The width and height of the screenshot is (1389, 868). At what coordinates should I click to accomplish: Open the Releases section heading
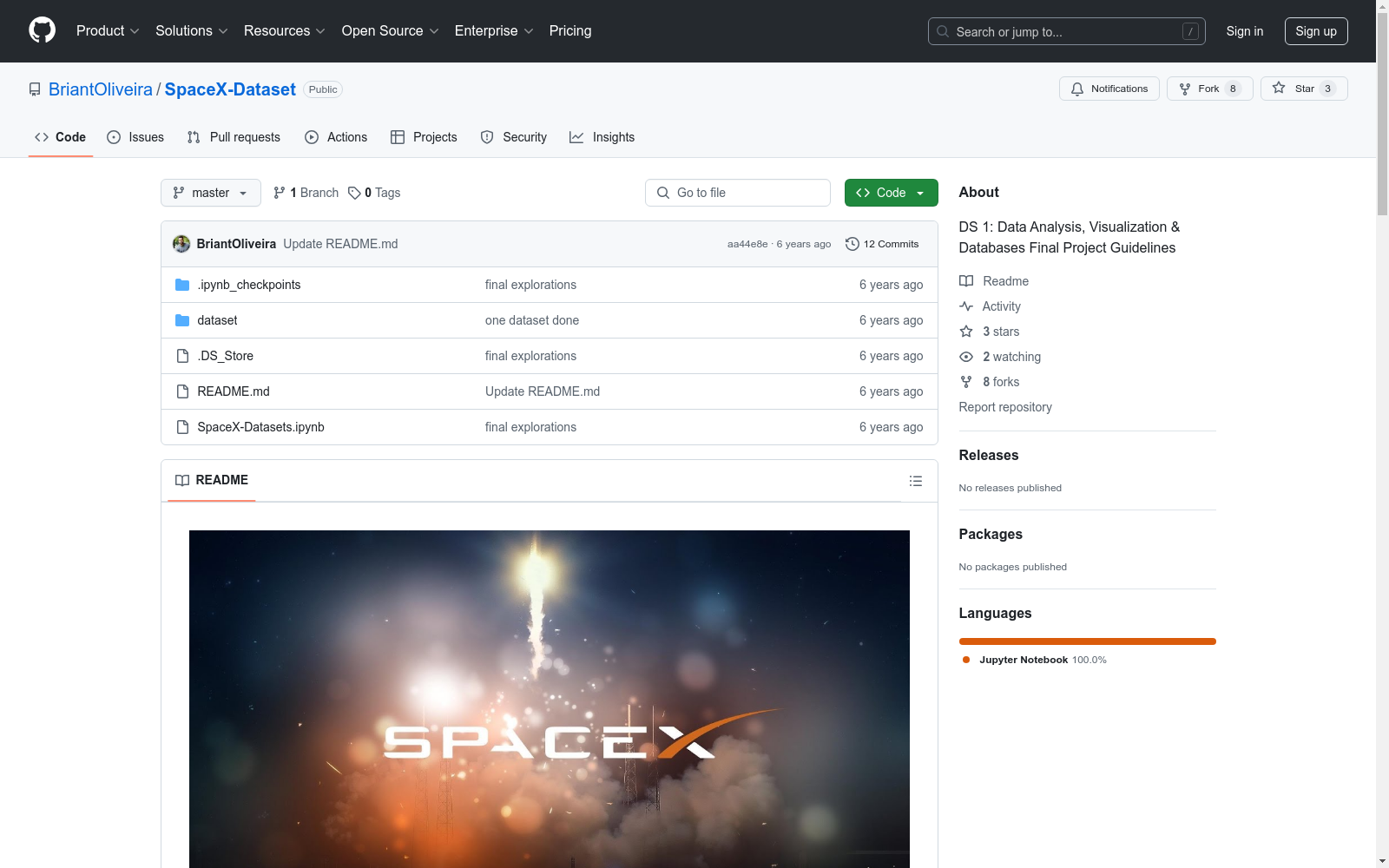click(989, 455)
